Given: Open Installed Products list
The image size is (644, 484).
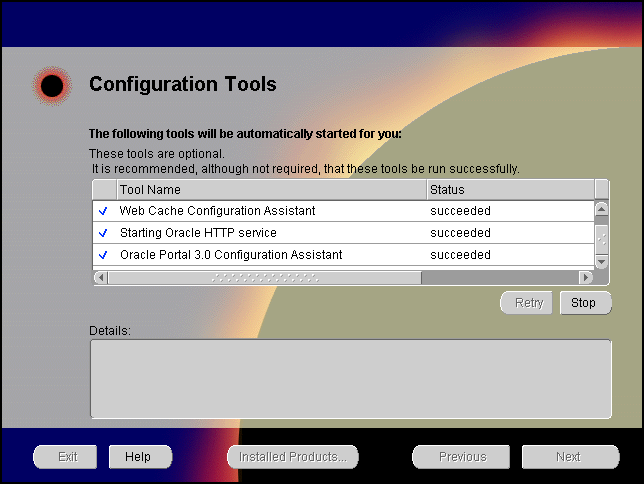Looking at the screenshot, I should point(293,457).
